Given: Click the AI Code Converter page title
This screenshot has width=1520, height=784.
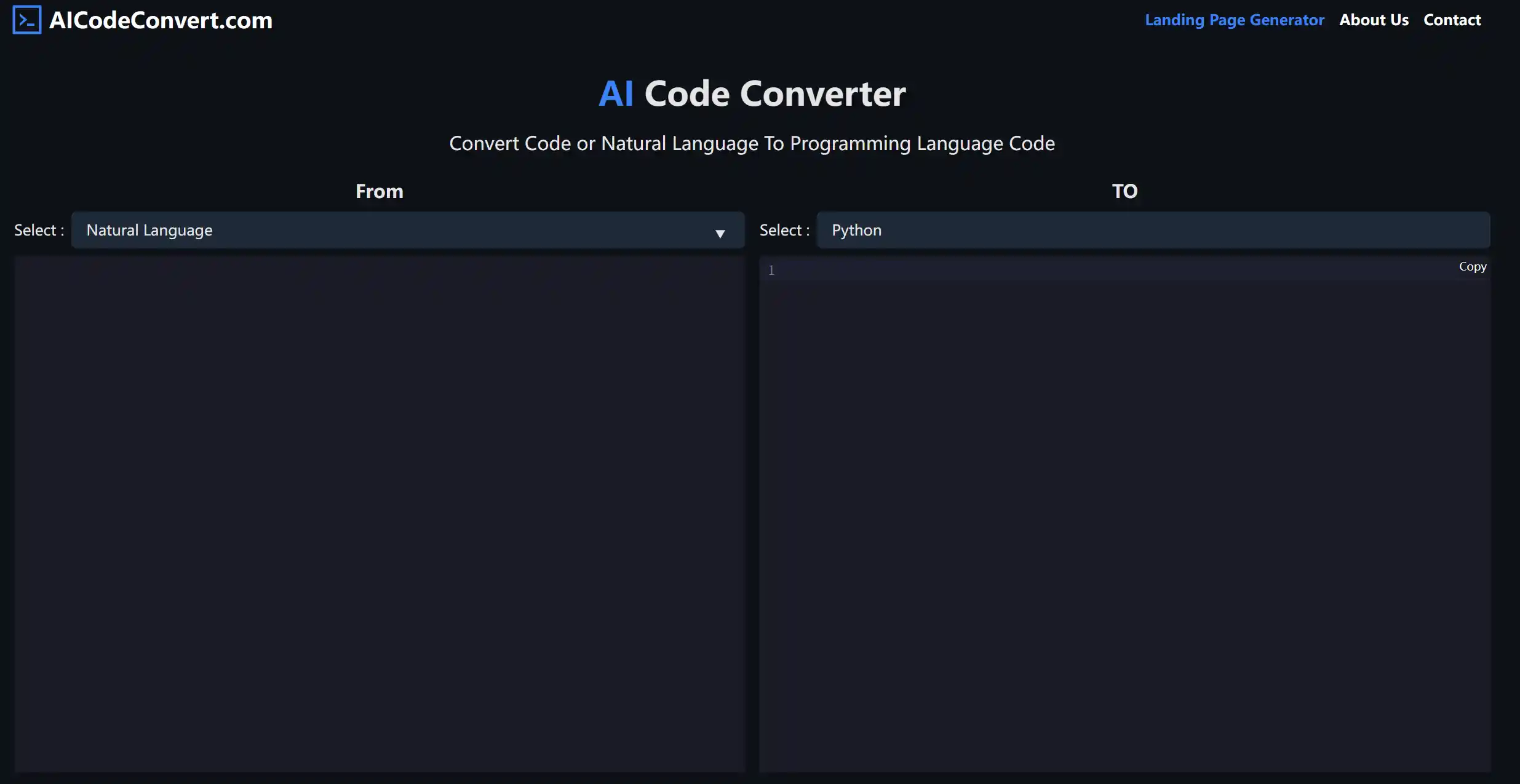Looking at the screenshot, I should pyautogui.click(x=751, y=93).
